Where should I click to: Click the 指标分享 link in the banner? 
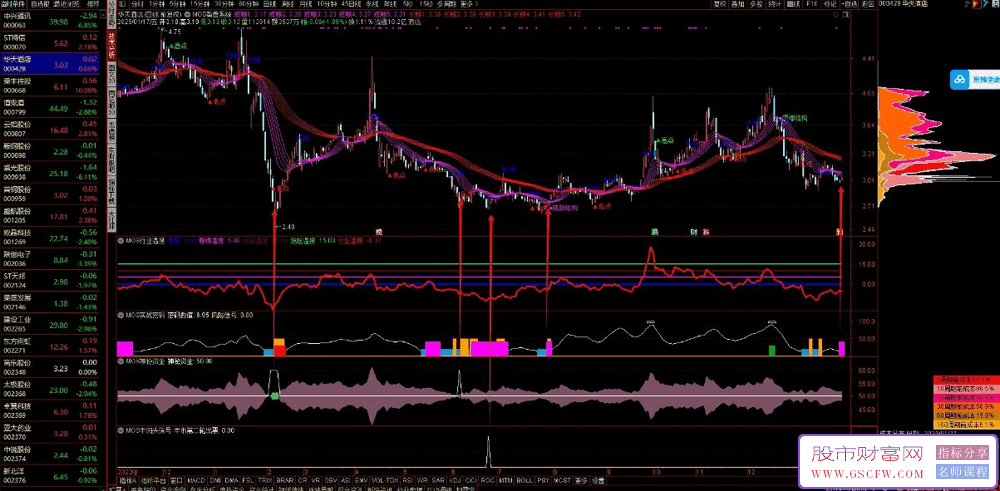[x=962, y=453]
